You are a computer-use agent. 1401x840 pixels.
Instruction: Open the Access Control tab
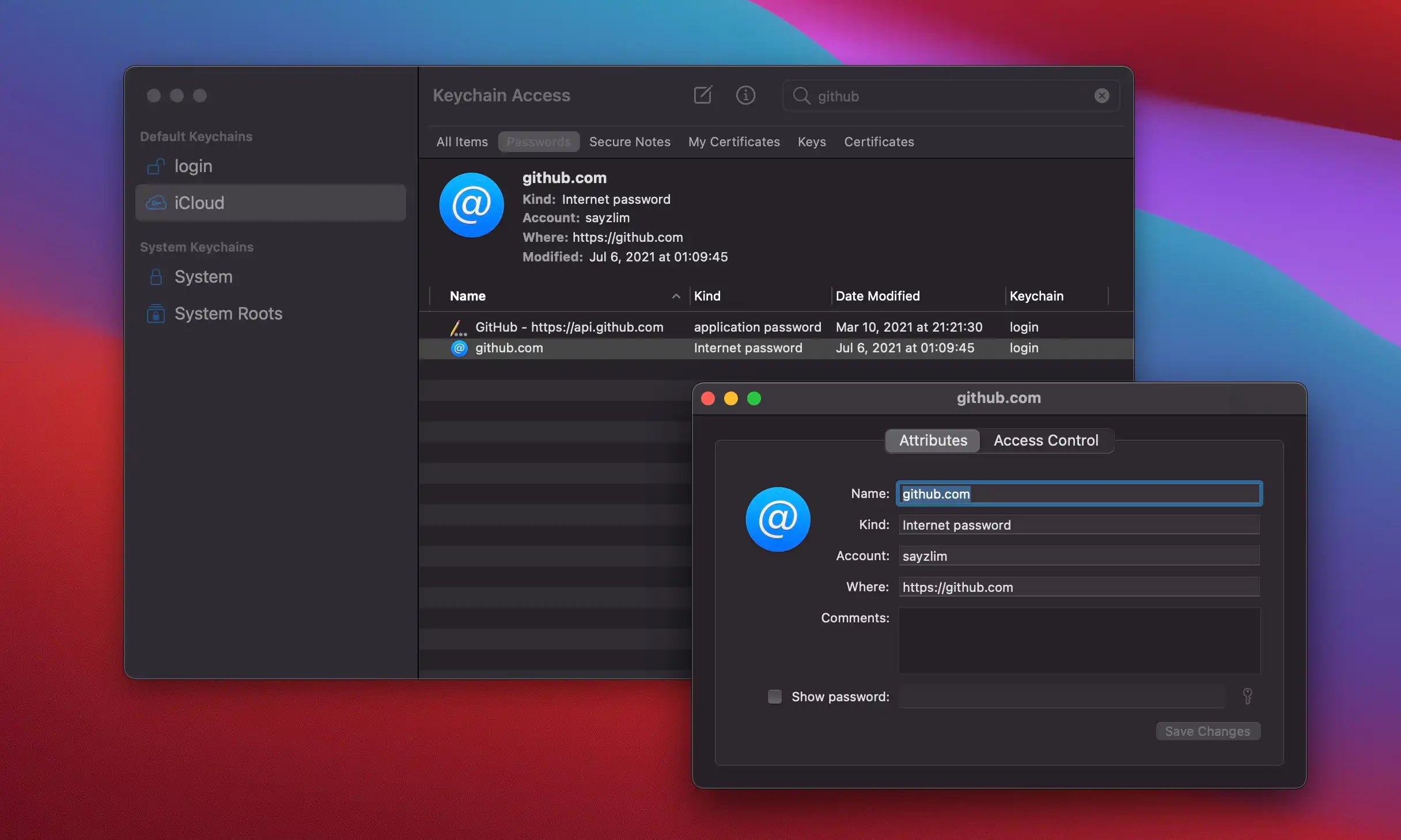pos(1046,440)
